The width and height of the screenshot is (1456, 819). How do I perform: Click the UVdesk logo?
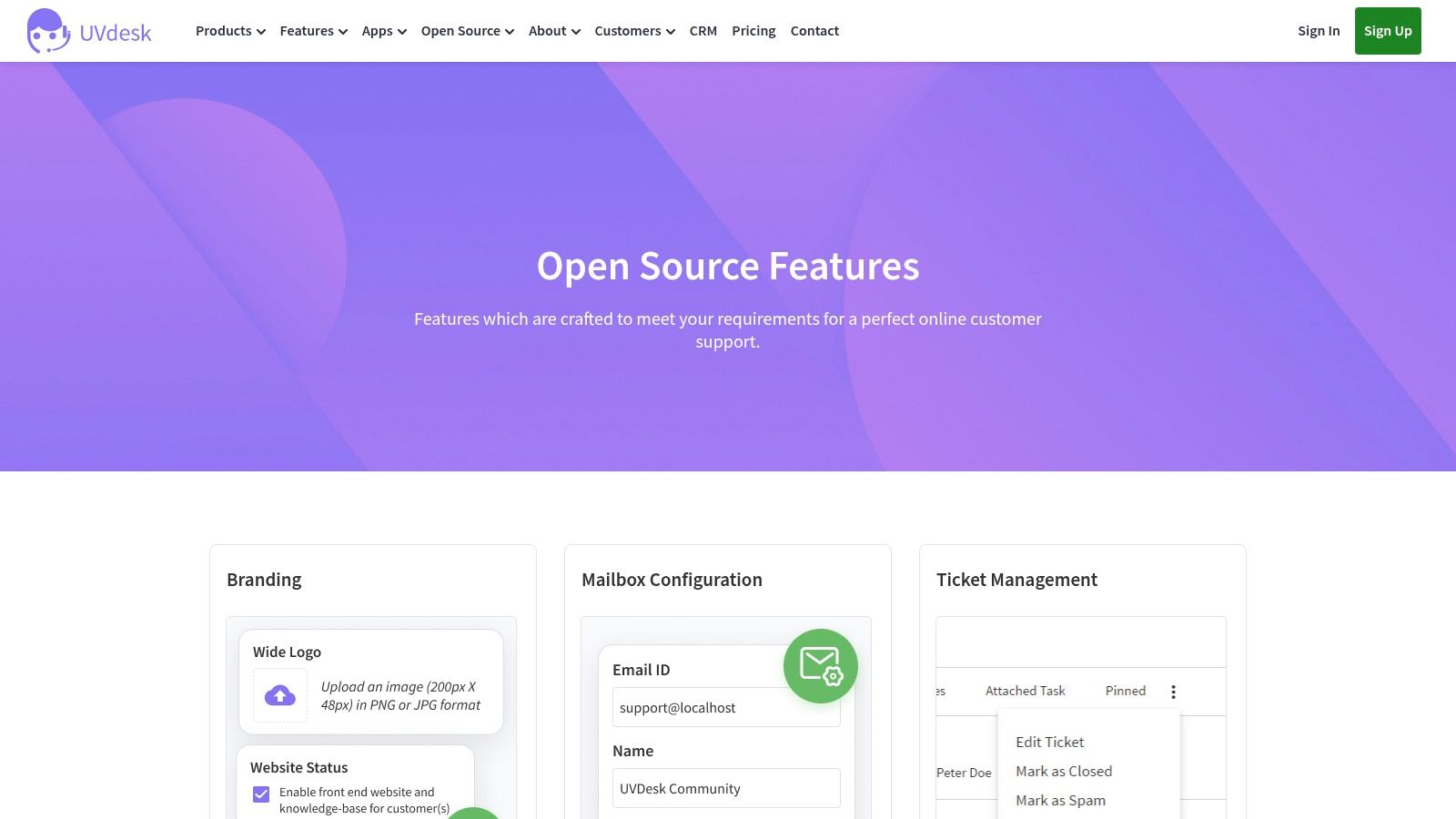coord(89,31)
